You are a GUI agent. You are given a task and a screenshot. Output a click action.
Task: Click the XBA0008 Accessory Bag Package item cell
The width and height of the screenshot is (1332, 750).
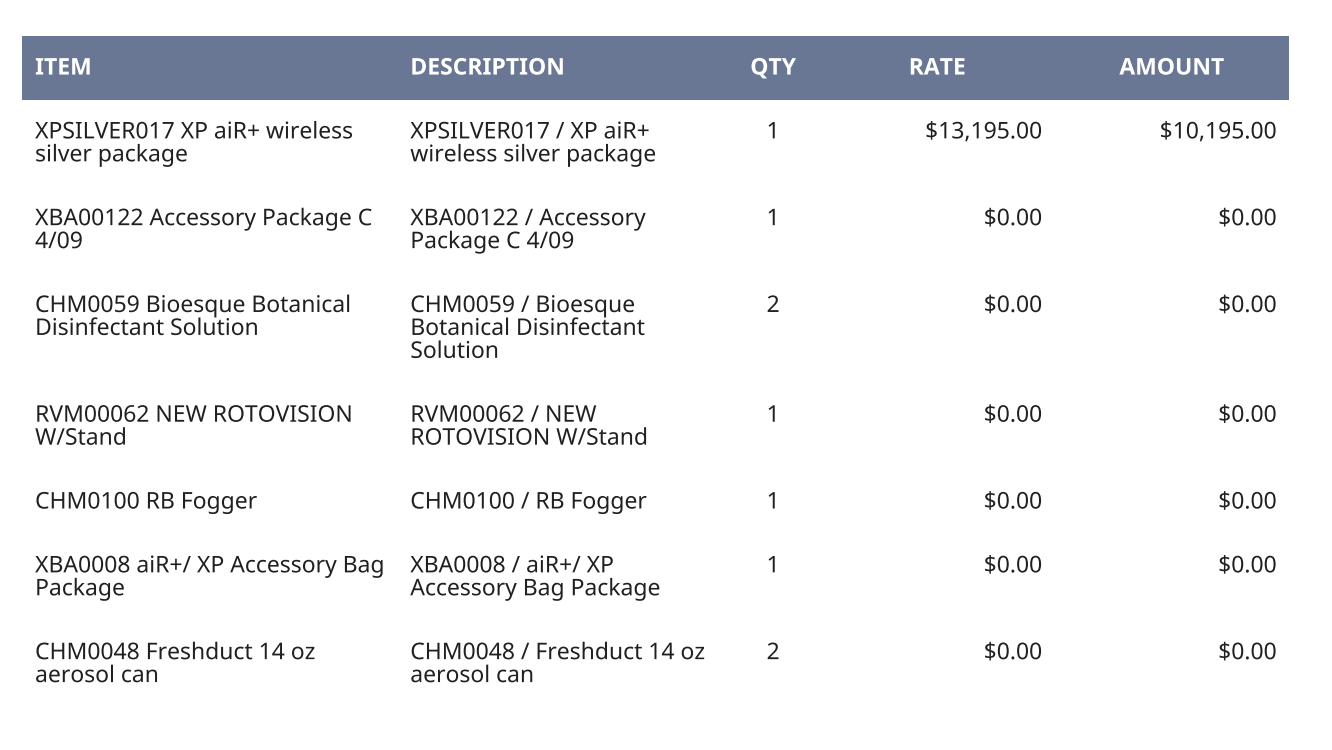(x=209, y=576)
